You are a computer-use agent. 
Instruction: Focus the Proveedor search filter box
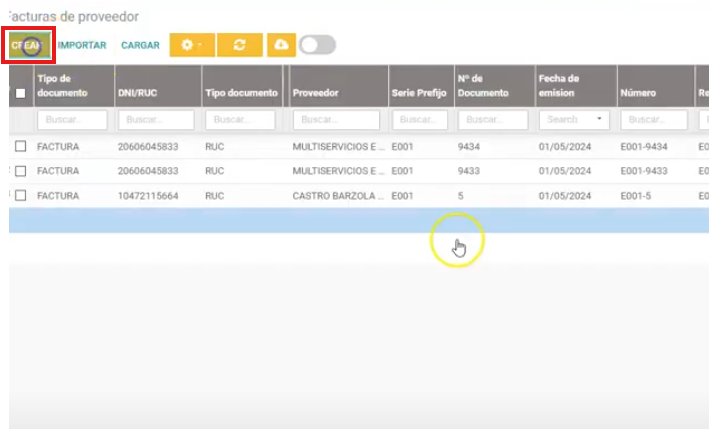[x=336, y=120]
